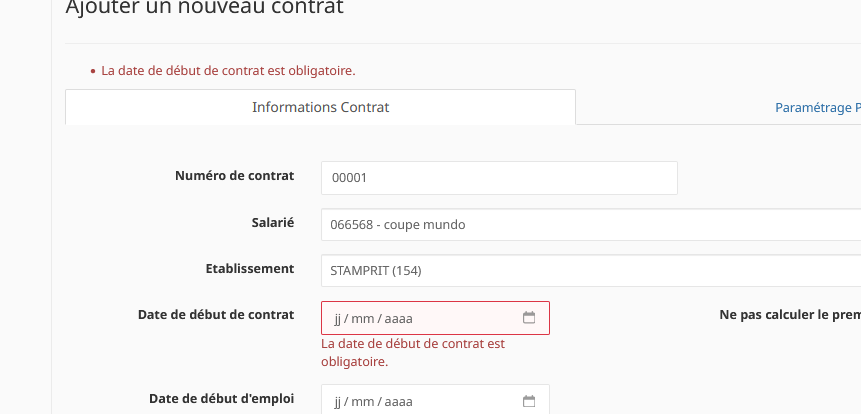Switch to the Informations Contrat tab
The image size is (861, 414).
[x=320, y=107]
